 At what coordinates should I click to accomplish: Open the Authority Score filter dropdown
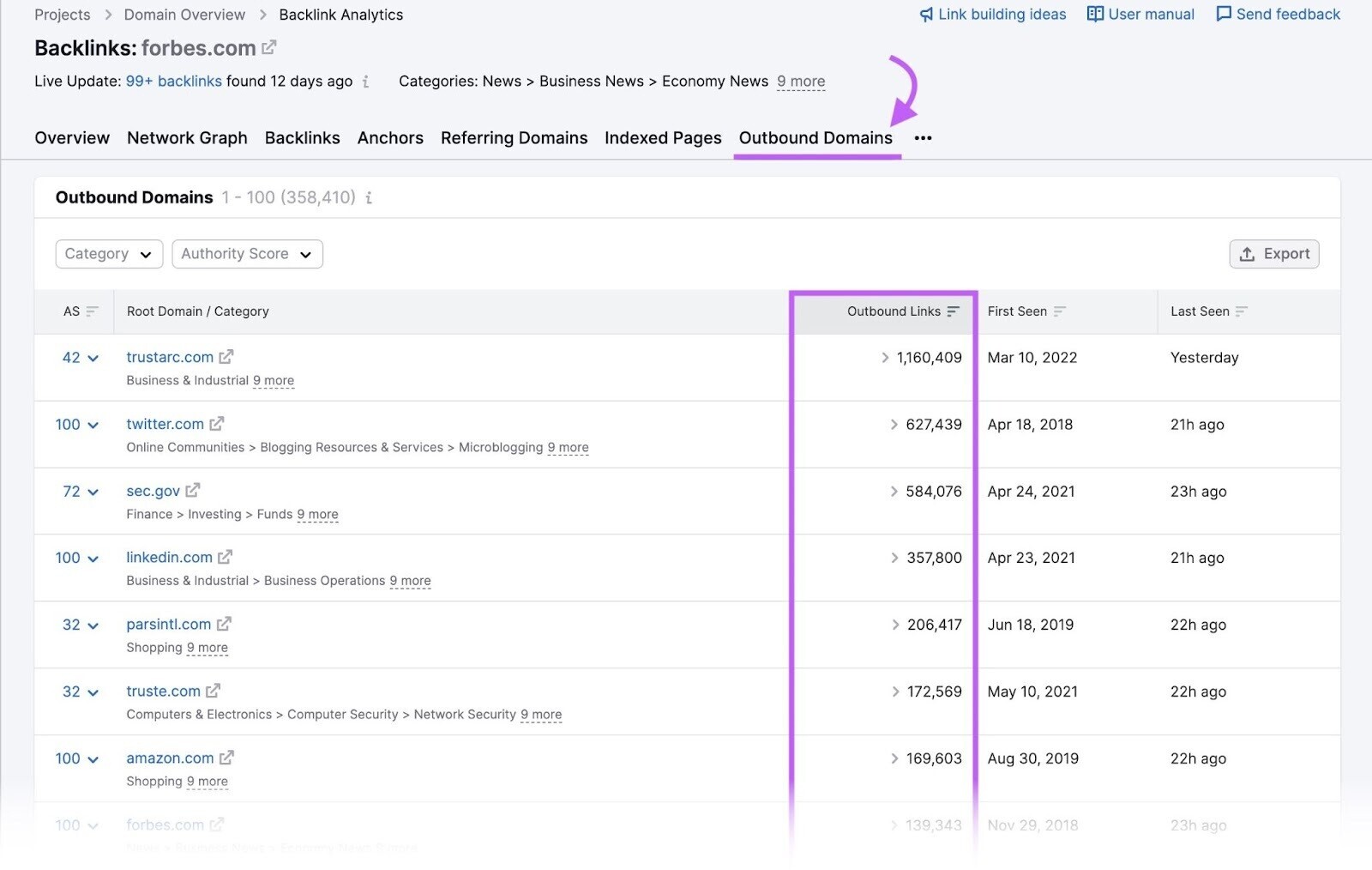247,254
